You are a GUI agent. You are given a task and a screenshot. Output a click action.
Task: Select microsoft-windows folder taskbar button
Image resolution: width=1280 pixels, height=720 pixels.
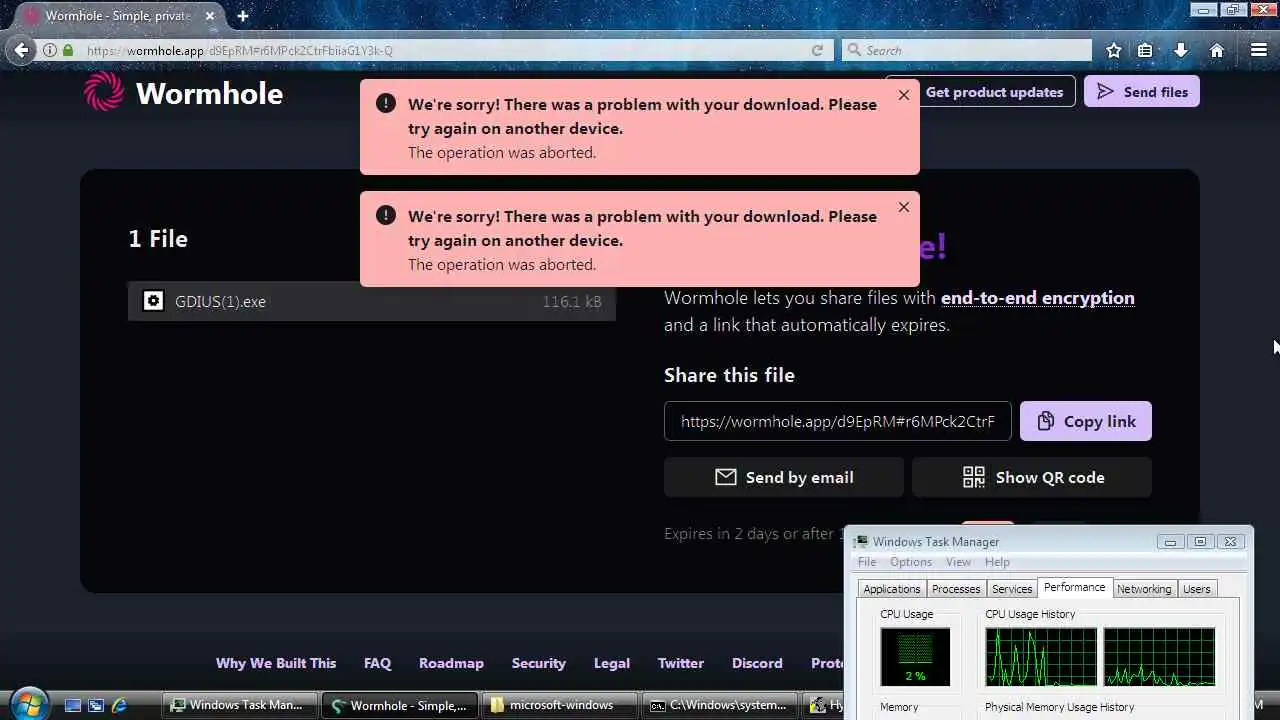click(x=560, y=705)
